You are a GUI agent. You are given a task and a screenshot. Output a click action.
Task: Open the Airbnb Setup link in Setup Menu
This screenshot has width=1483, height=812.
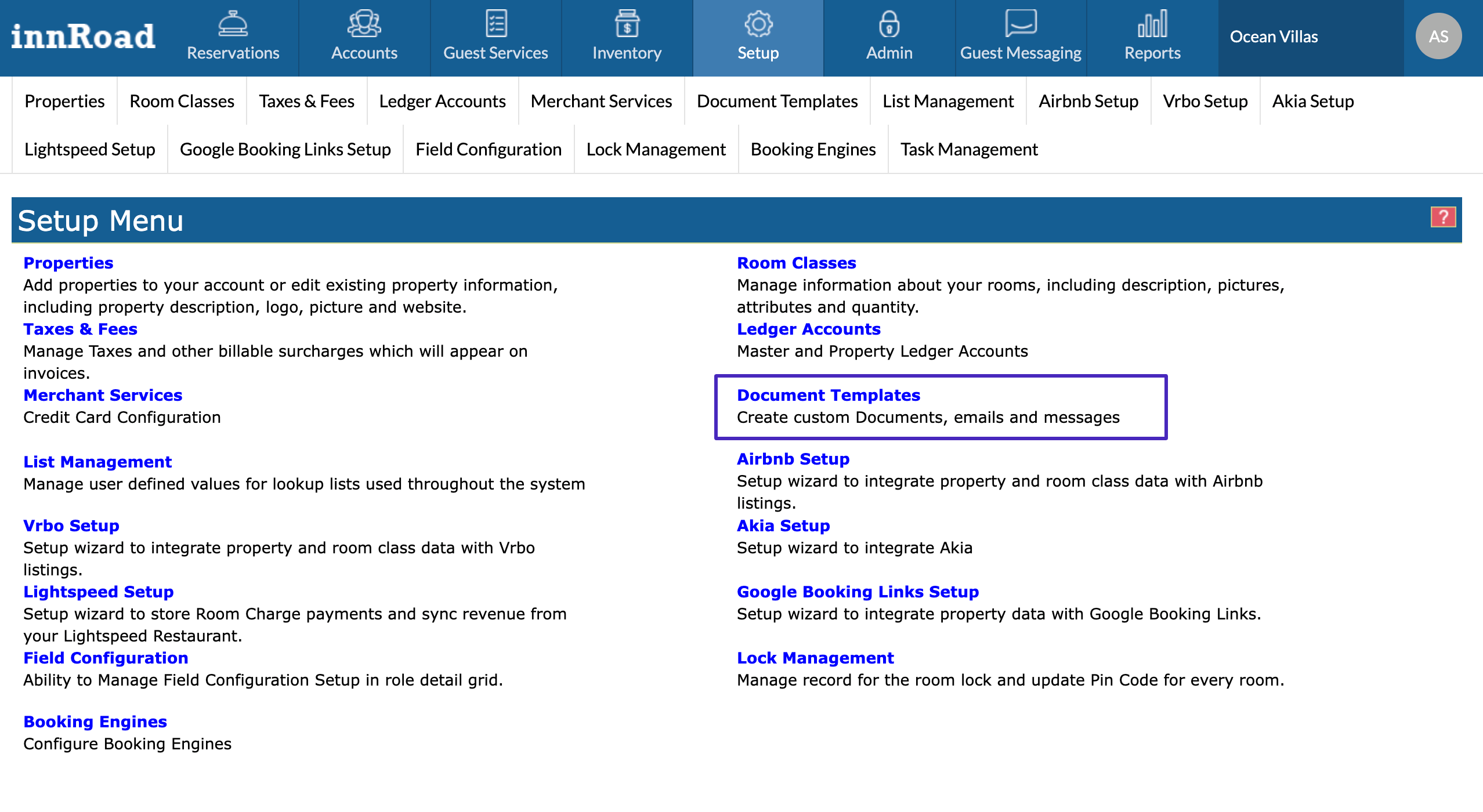click(793, 459)
